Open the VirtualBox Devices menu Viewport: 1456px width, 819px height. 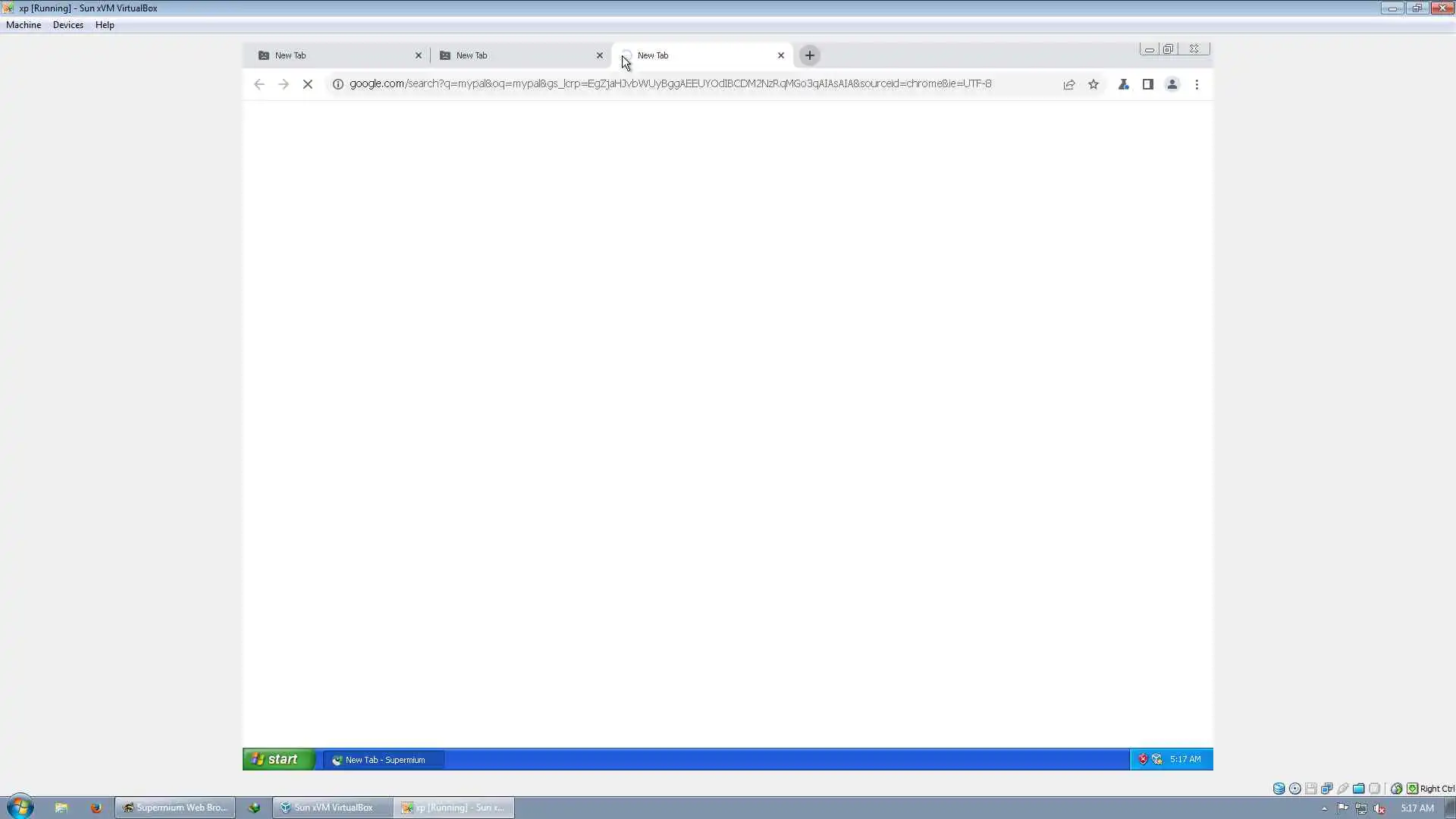coord(67,25)
